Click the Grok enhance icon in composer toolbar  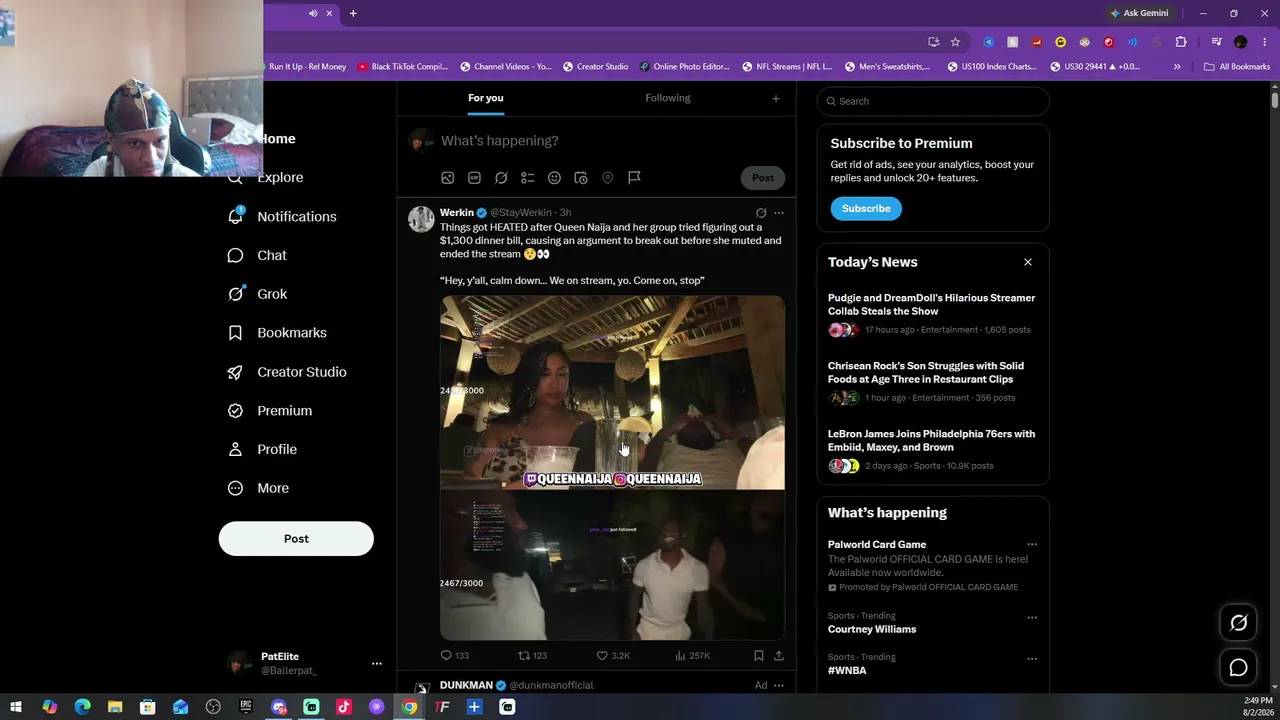501,178
